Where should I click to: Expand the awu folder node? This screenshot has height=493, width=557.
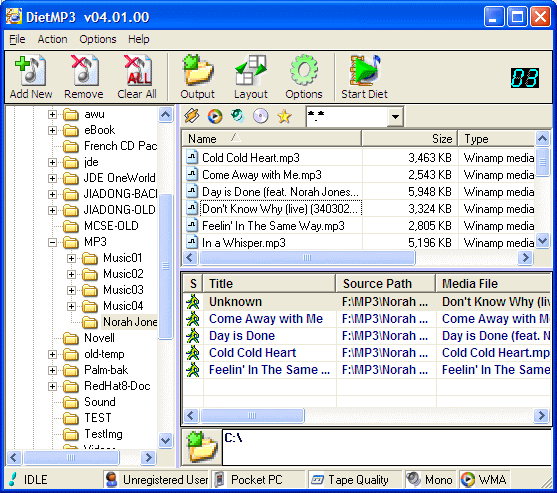(x=52, y=114)
